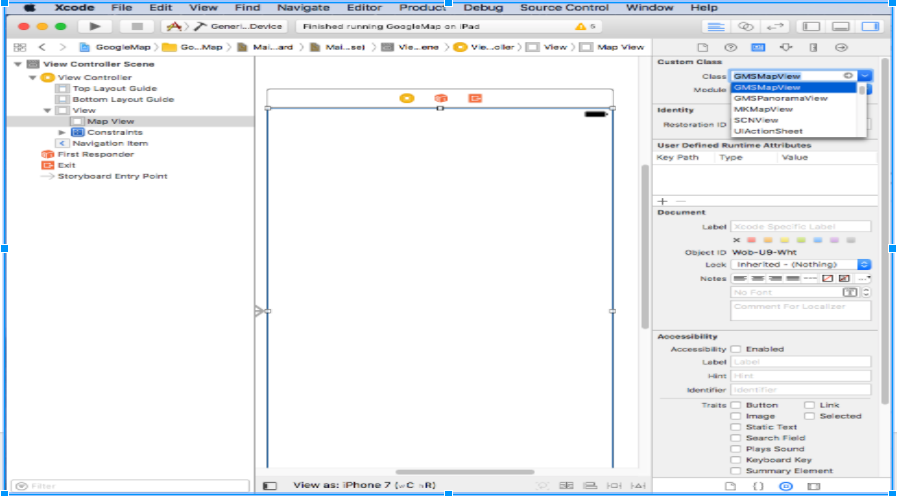897x496 pixels.
Task: Select the yellow label color swatch
Action: (785, 240)
